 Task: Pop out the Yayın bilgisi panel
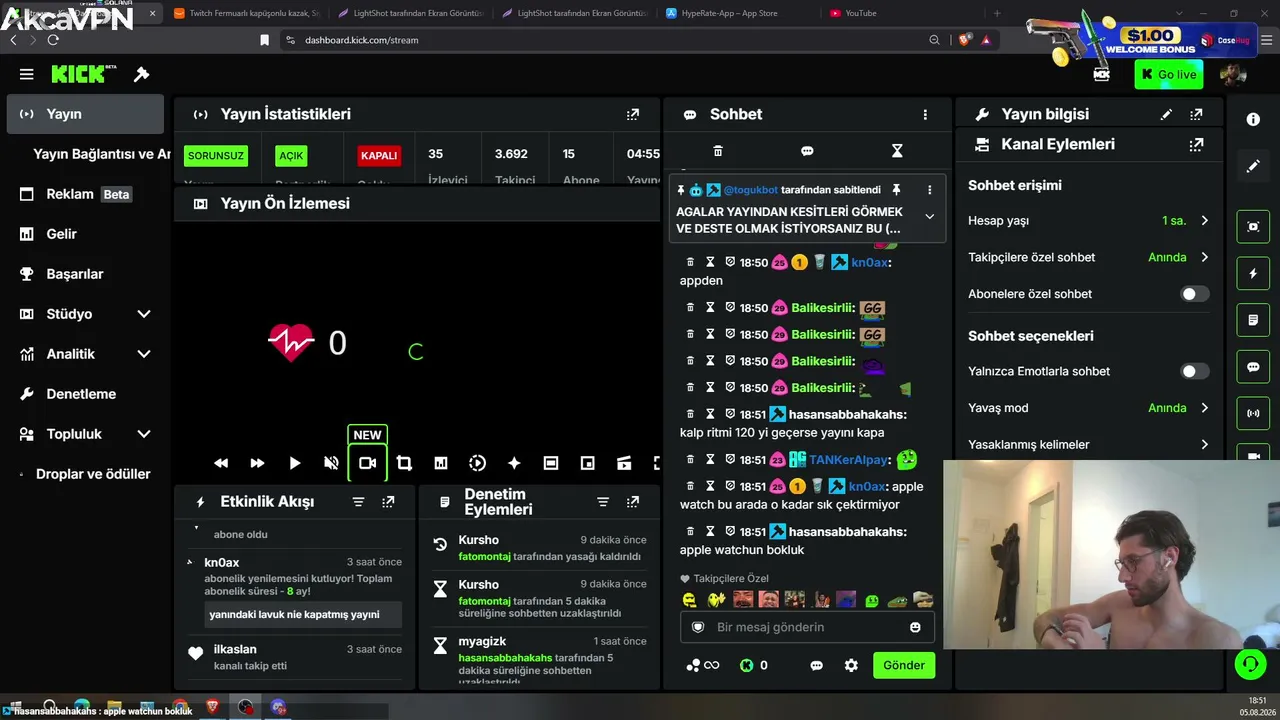click(1196, 114)
